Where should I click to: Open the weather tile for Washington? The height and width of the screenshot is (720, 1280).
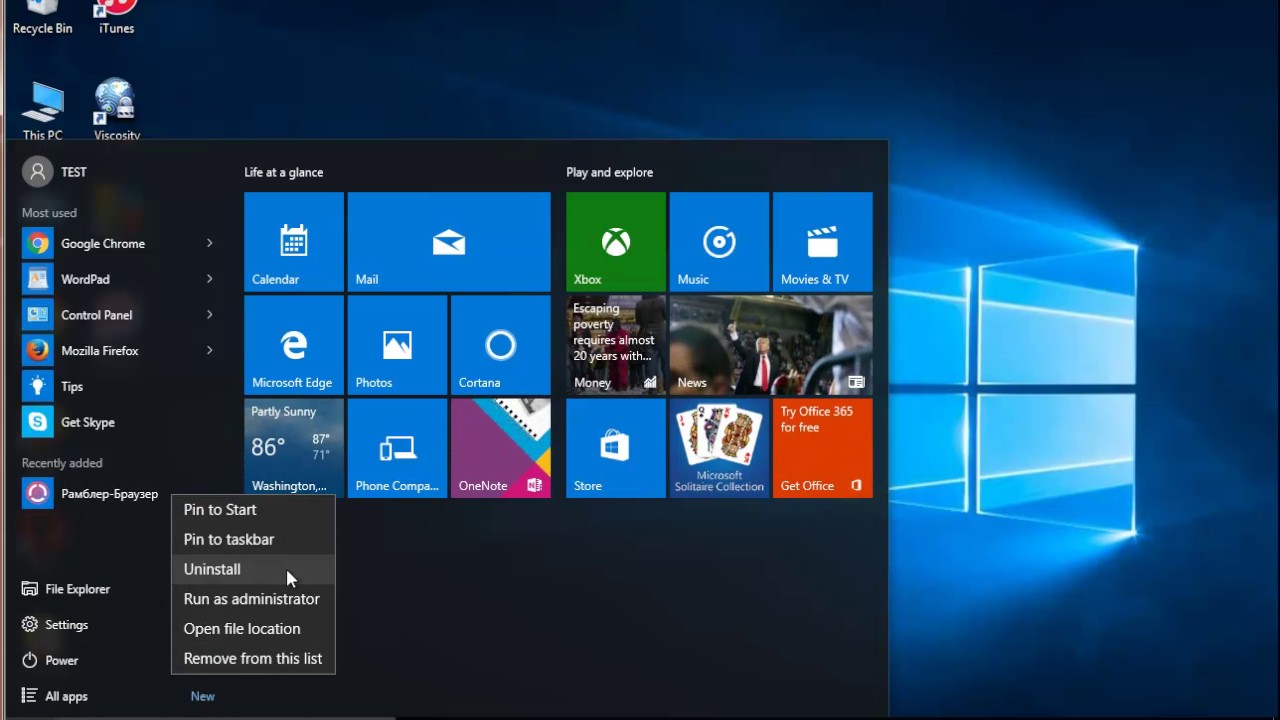coord(294,448)
